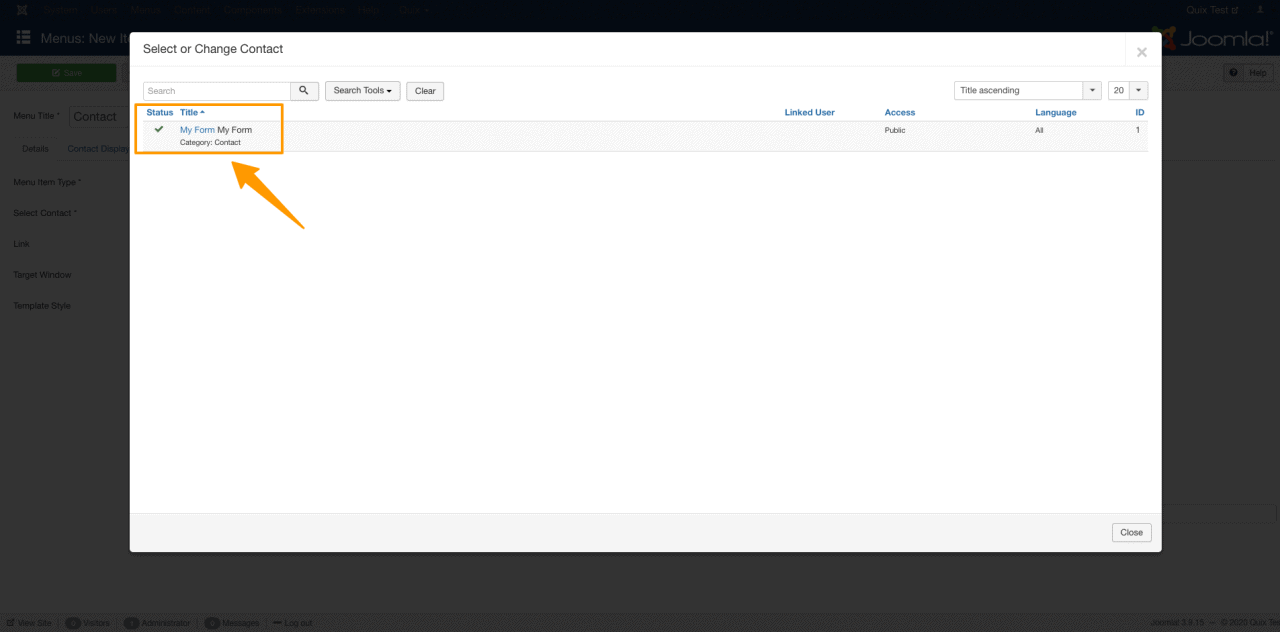Select the My Form contact link

(197, 130)
